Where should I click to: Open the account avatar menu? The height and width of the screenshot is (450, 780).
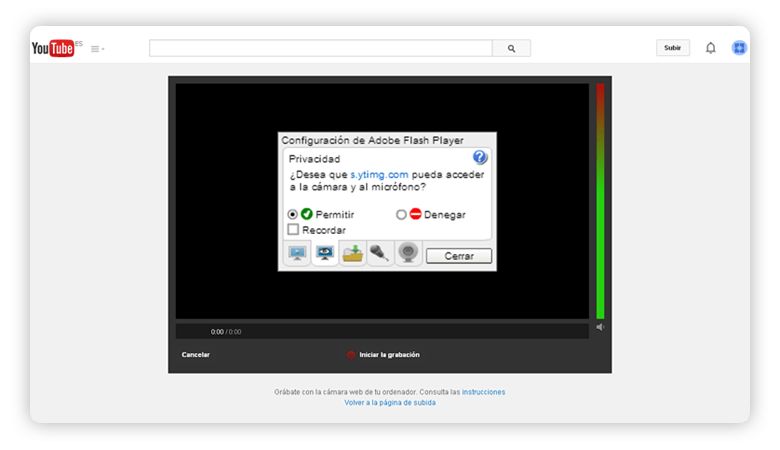coord(739,48)
